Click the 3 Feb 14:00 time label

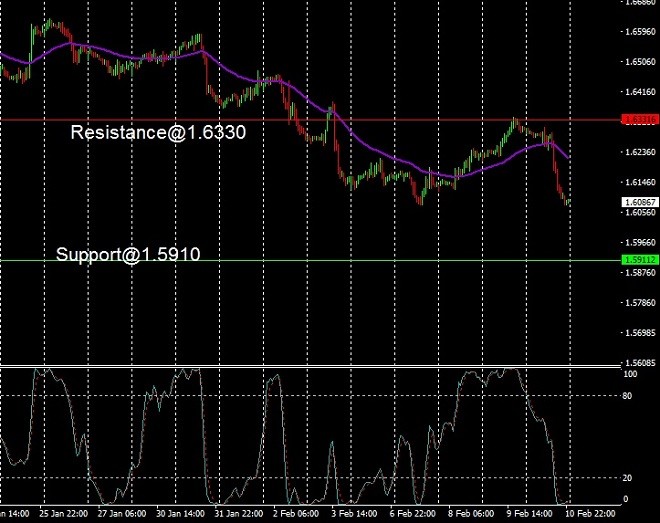[x=354, y=514]
